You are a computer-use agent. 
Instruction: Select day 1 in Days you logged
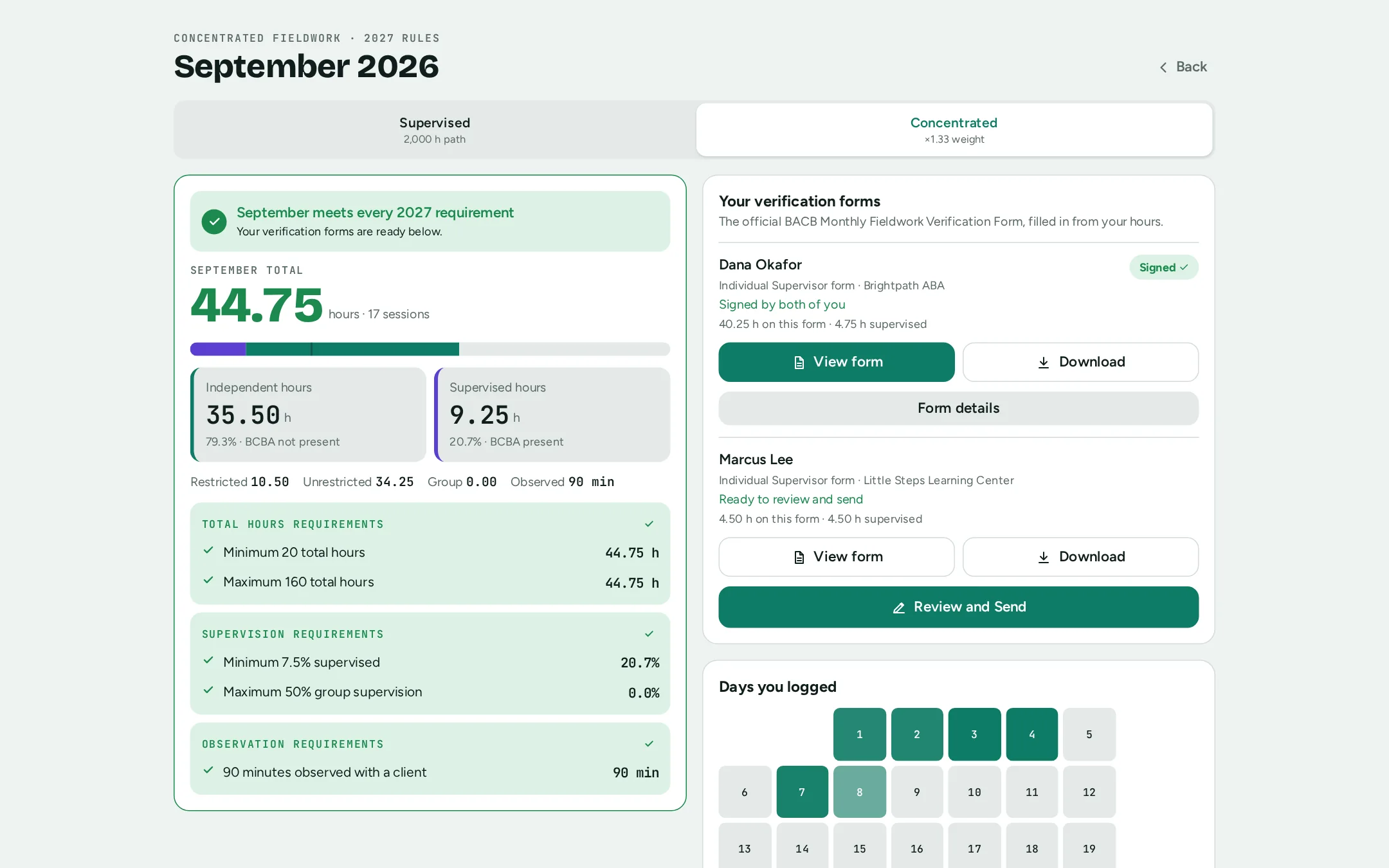[x=860, y=734]
